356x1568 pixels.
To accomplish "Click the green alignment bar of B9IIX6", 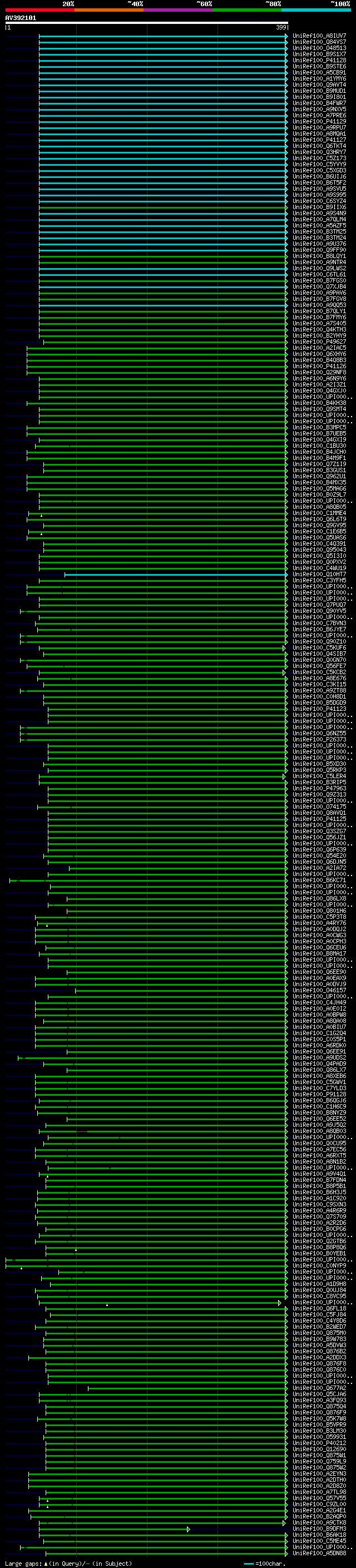I will point(162,207).
